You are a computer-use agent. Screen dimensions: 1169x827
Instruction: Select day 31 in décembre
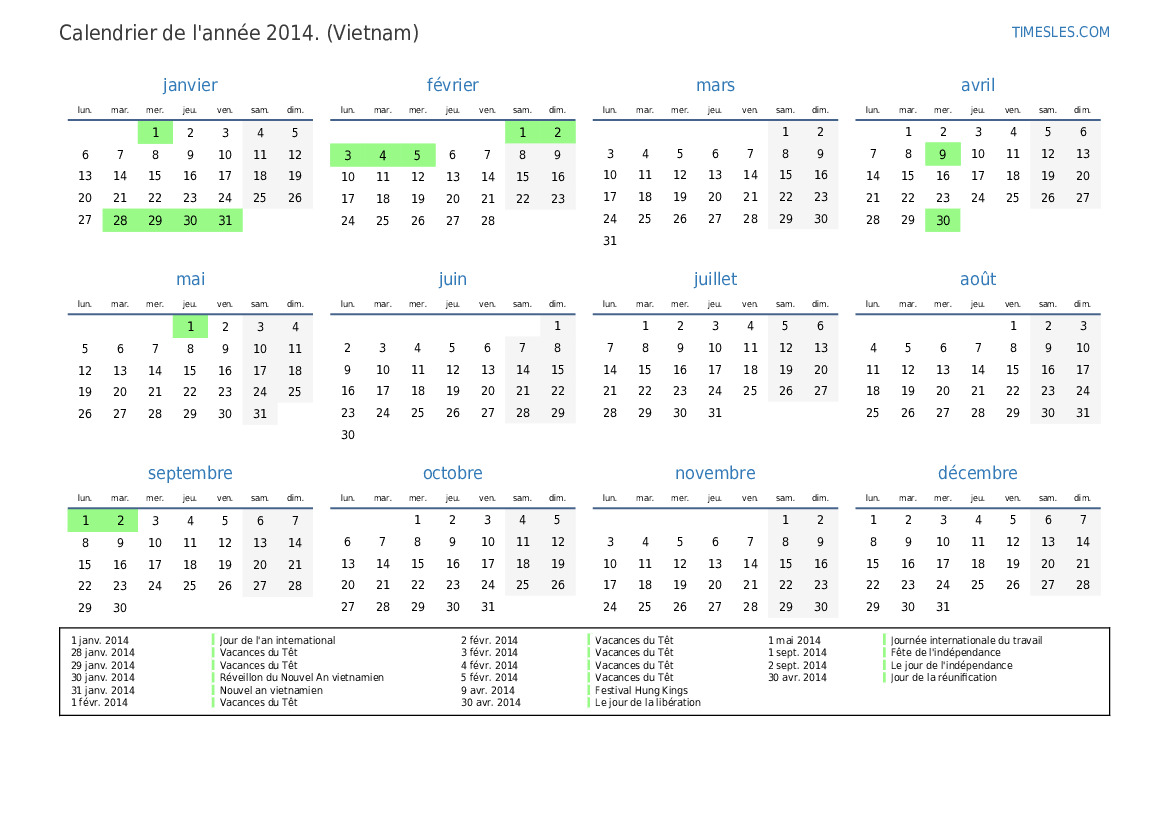click(x=942, y=607)
